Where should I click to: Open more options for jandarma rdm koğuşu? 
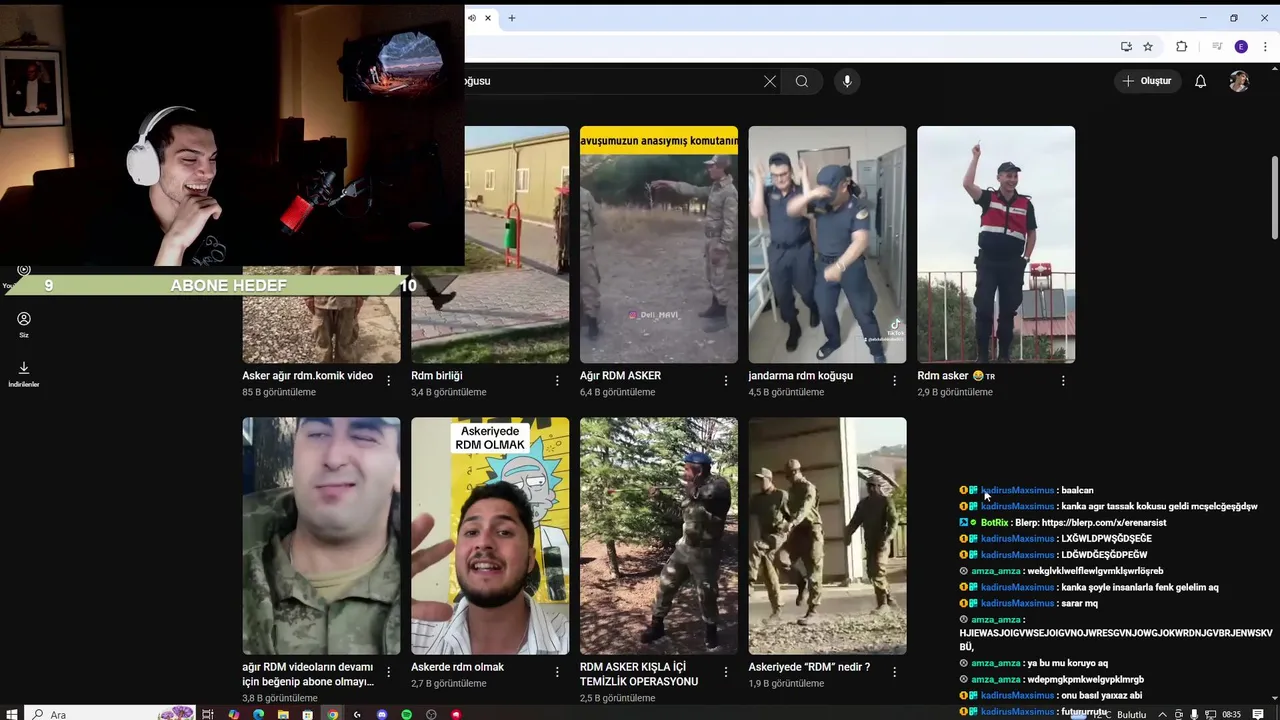click(895, 381)
